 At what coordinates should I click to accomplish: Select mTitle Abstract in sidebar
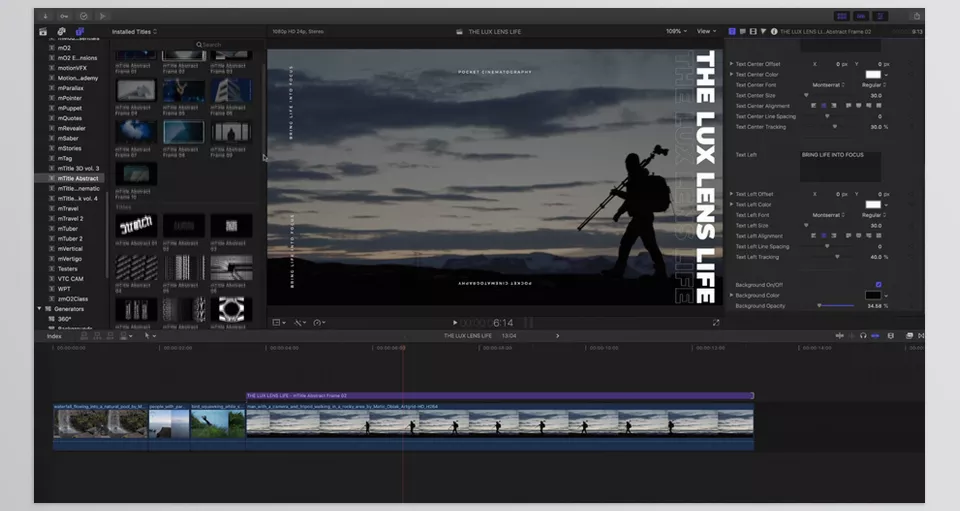tap(78, 179)
